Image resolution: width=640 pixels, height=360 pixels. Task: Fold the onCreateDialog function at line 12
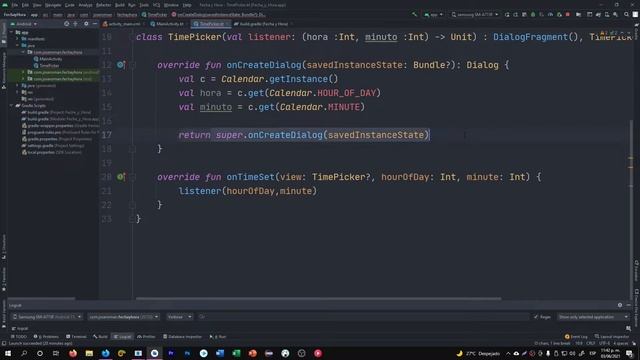(132, 65)
